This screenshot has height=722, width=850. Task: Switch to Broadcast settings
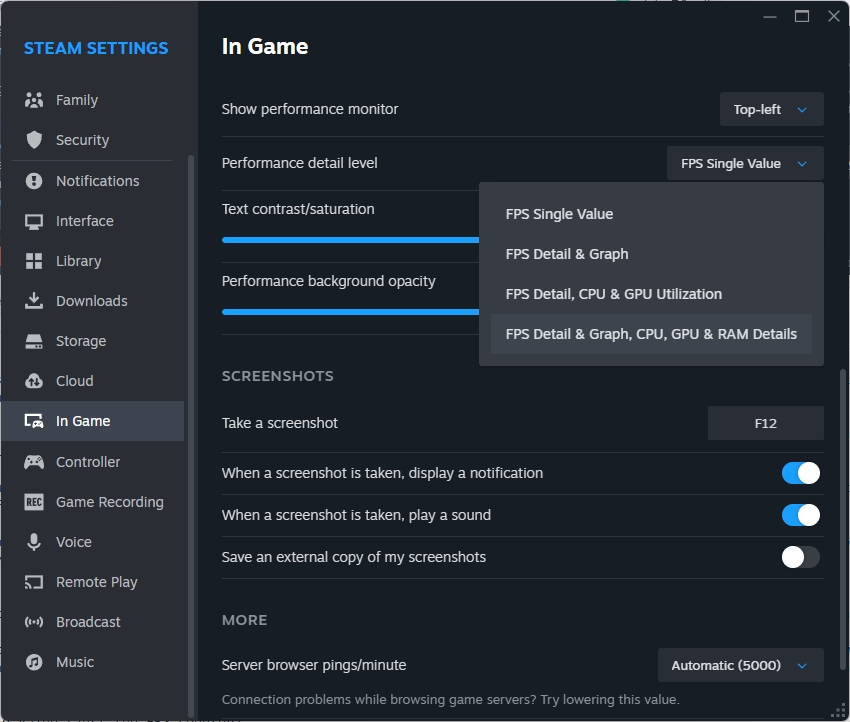click(x=92, y=622)
